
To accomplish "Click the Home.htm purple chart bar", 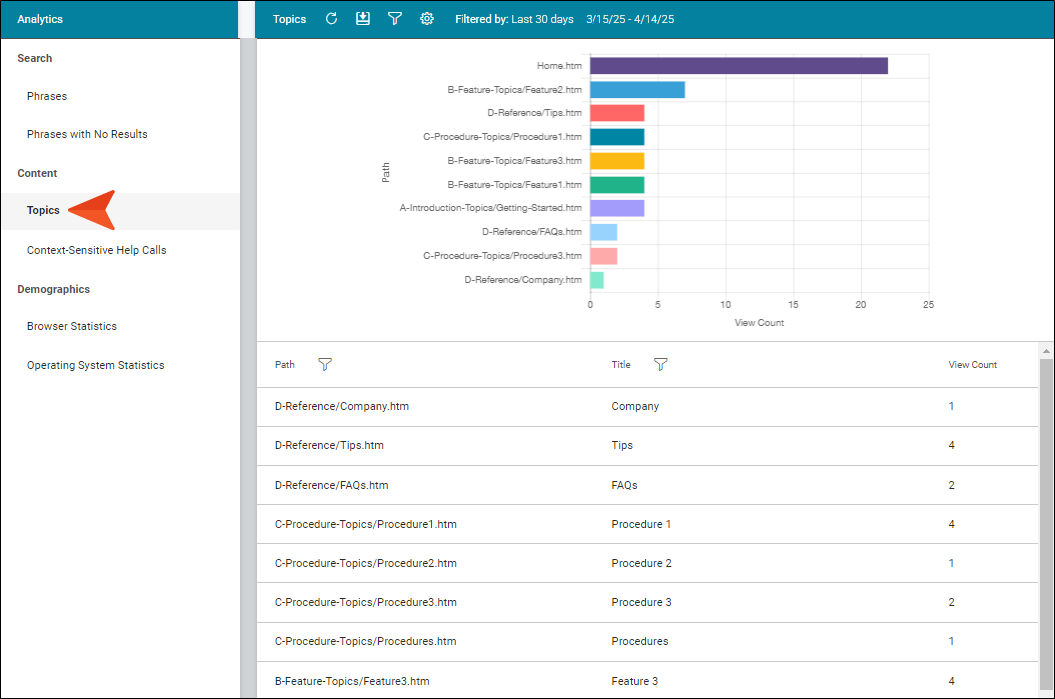I will [x=738, y=66].
